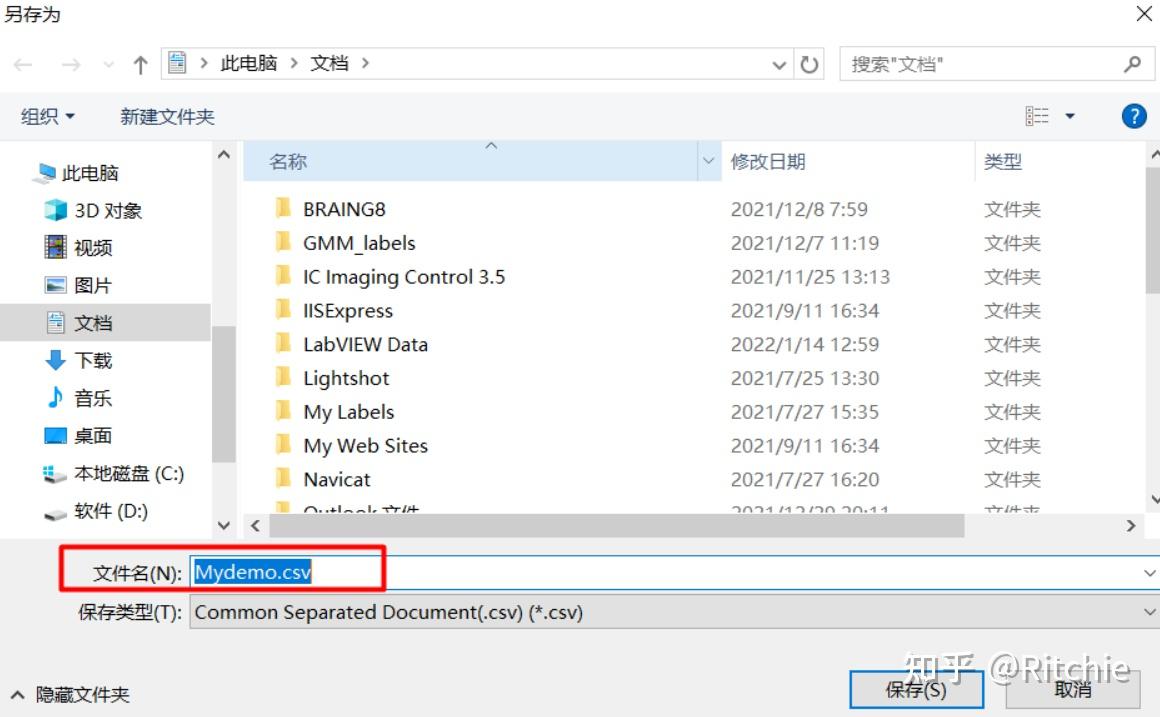Open 图片 in navigation pane

click(x=92, y=286)
